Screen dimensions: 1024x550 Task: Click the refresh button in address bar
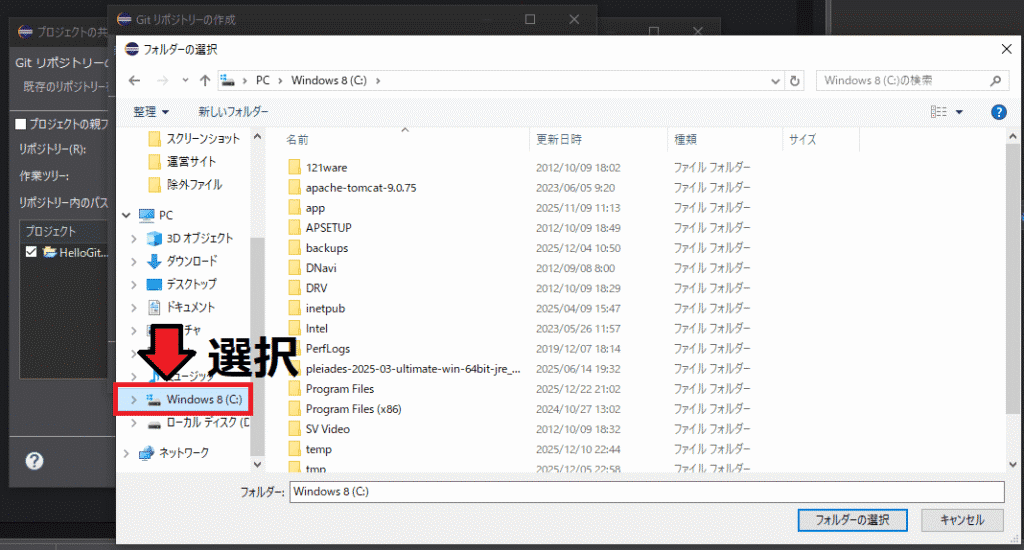795,81
